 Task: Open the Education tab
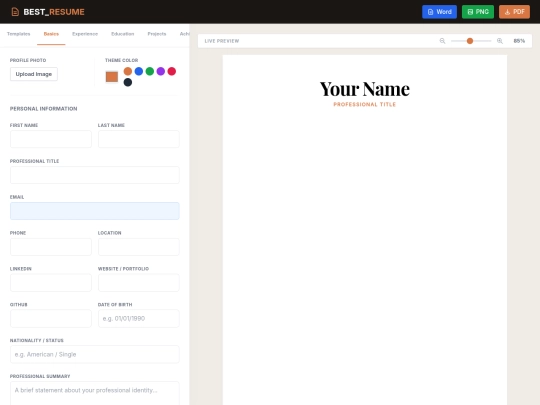123,34
